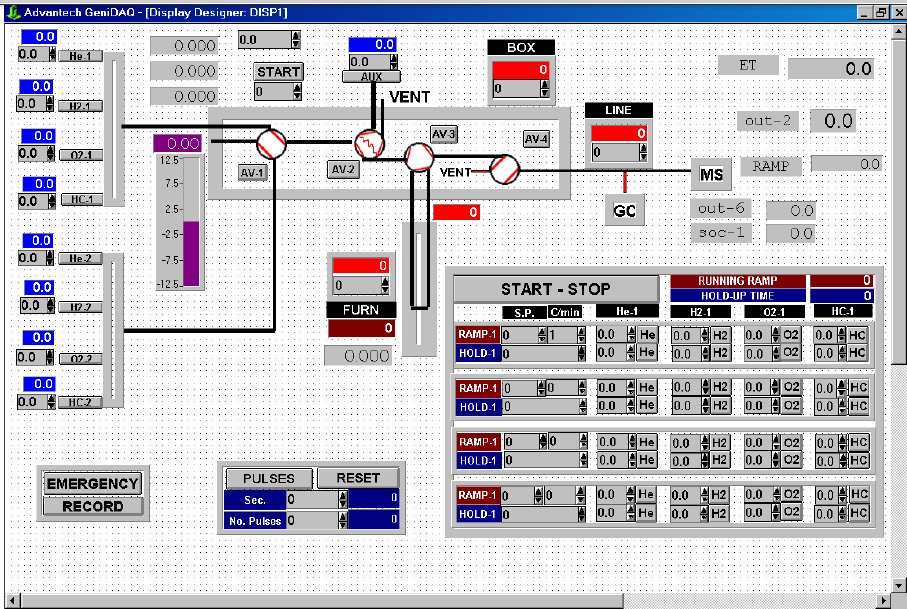907x609 pixels.
Task: Click the first HOLD-1 time input field
Action: (540, 353)
